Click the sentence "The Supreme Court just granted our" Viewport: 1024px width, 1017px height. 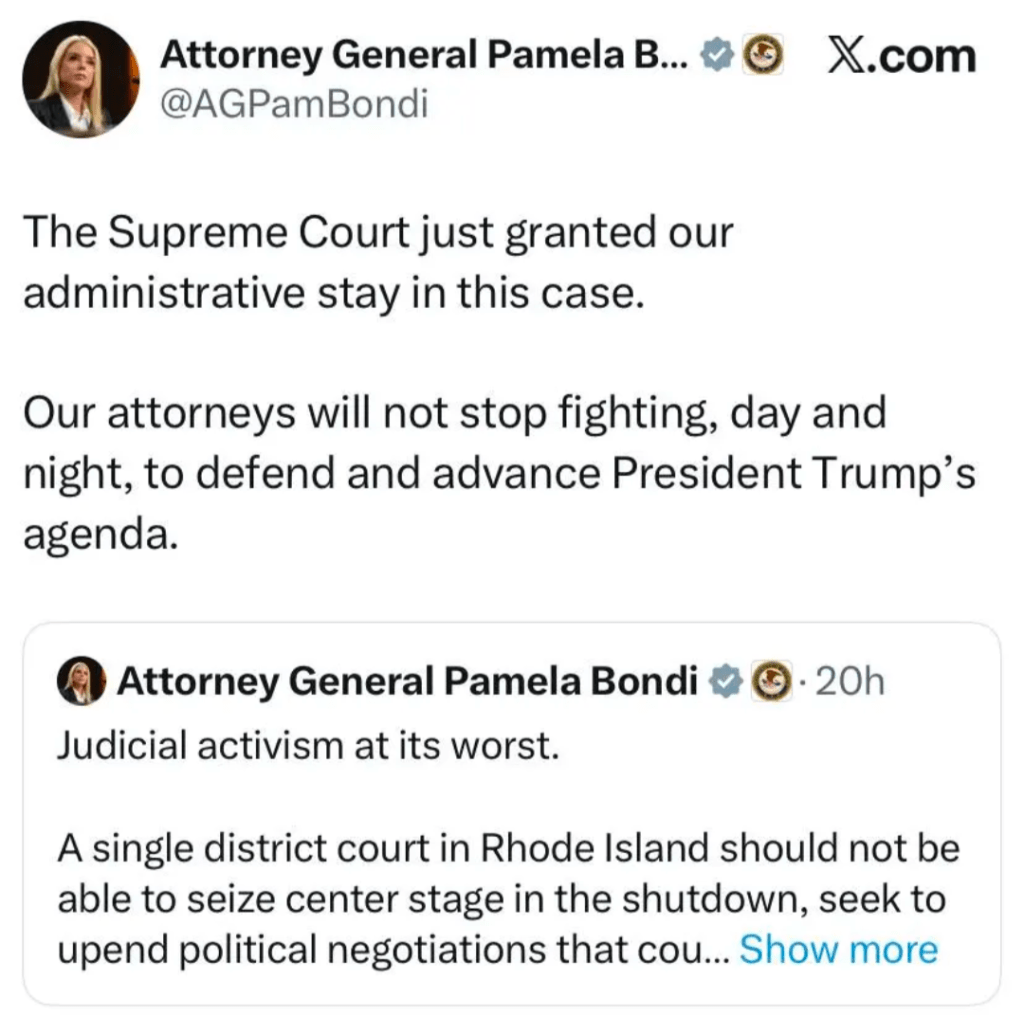(x=378, y=233)
